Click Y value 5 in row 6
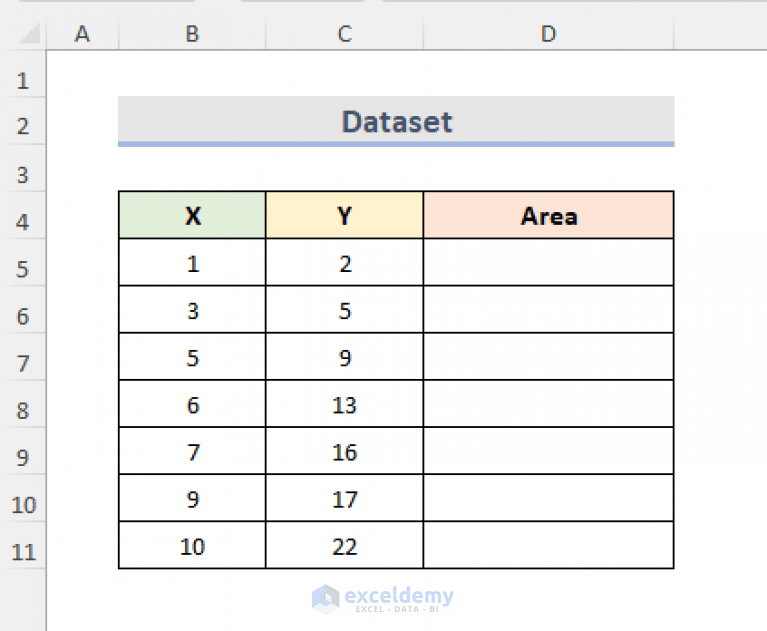Viewport: 767px width, 631px height. point(344,310)
